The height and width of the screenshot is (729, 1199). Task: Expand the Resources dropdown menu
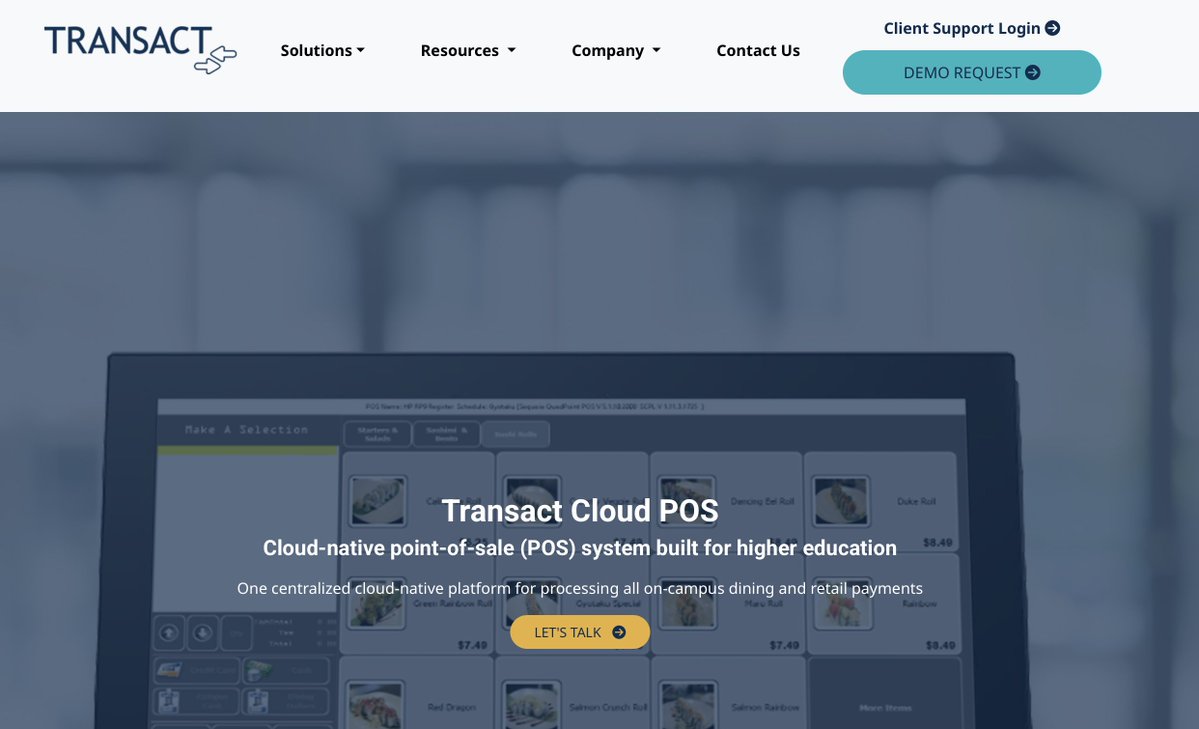pos(468,50)
